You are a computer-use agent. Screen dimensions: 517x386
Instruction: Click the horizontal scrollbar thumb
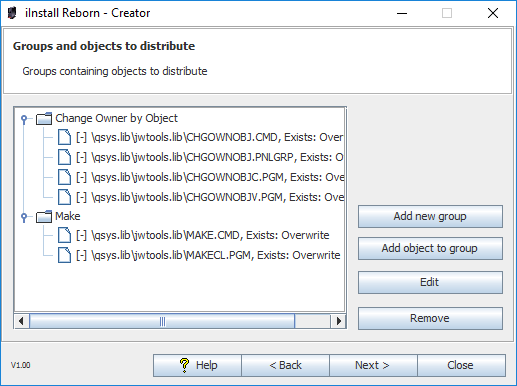click(162, 321)
